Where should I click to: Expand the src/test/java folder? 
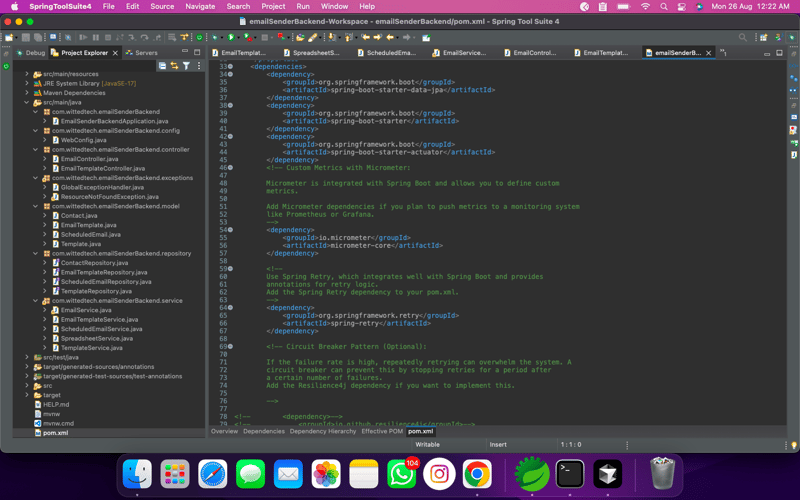pos(27,357)
